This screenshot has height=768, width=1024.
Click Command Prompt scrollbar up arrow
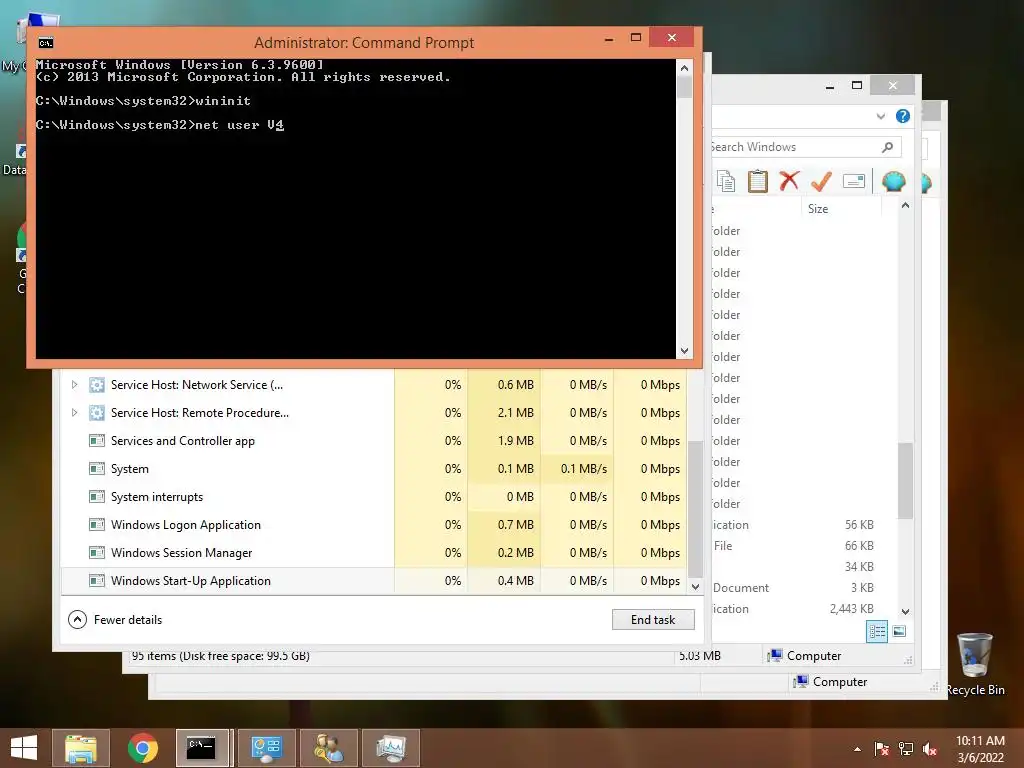[684, 68]
